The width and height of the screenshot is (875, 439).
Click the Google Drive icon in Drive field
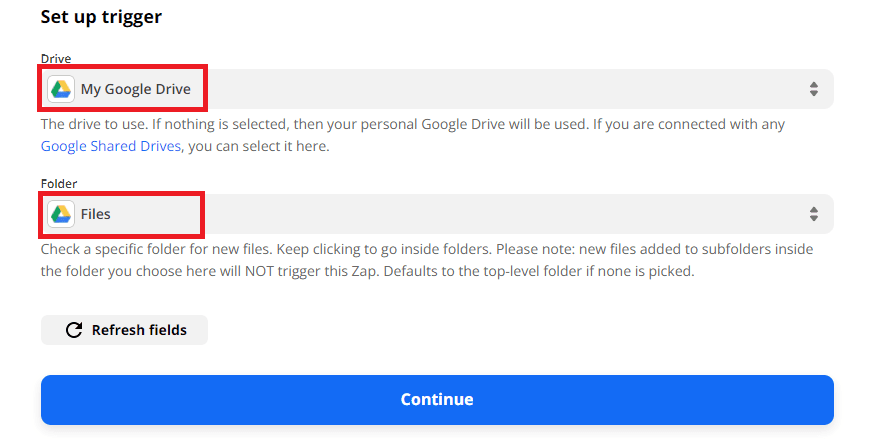pyautogui.click(x=61, y=89)
